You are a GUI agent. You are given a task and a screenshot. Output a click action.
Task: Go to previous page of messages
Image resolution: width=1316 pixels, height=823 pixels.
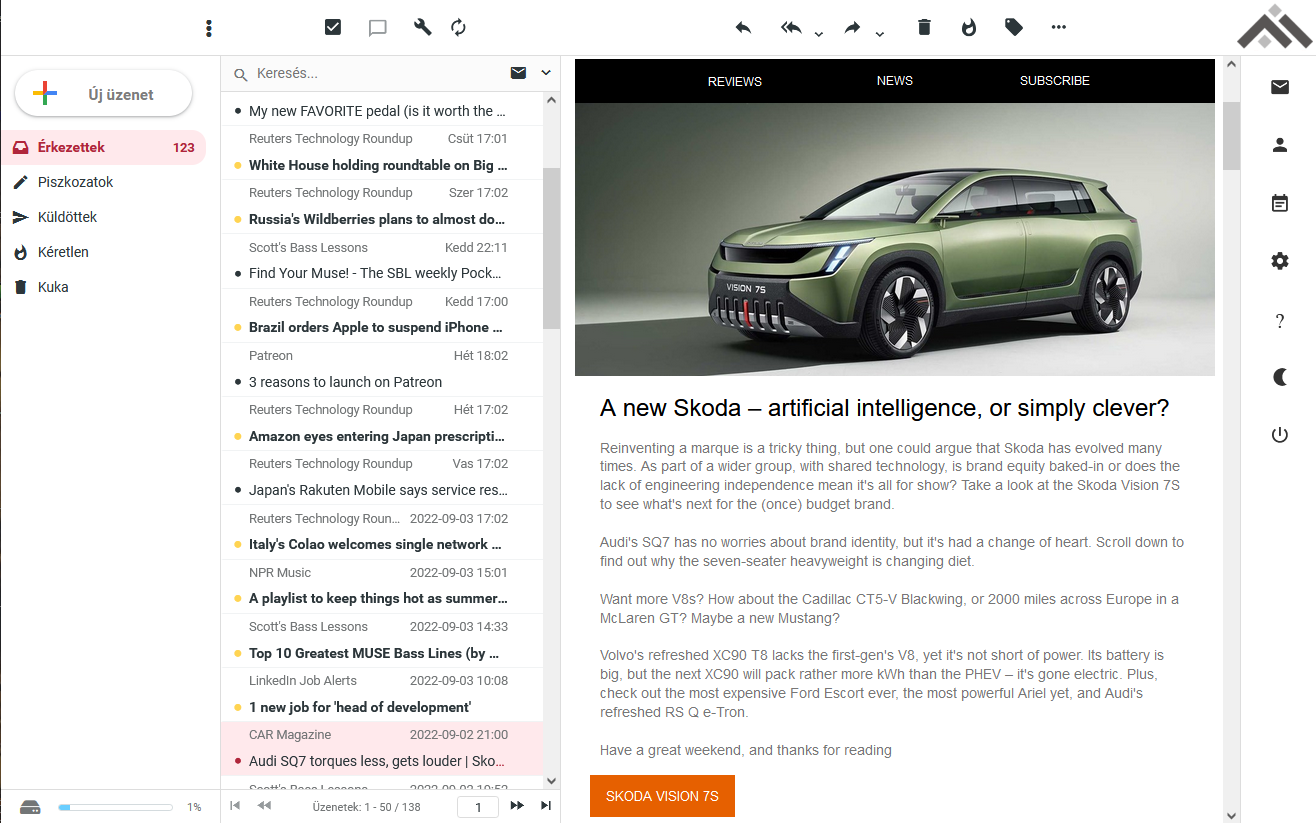pos(265,805)
